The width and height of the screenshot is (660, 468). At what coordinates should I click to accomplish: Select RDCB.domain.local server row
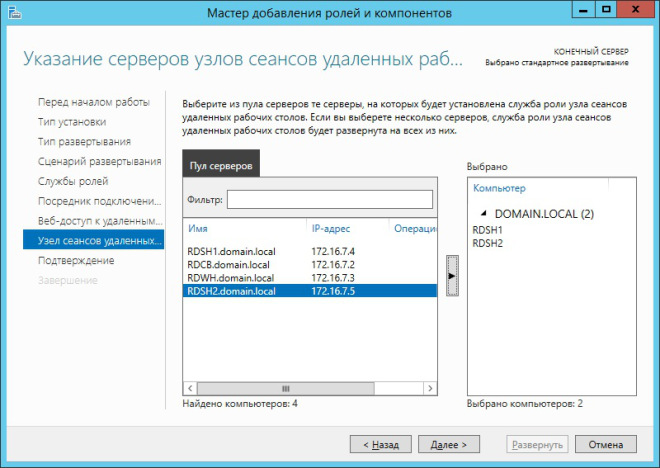[229, 264]
